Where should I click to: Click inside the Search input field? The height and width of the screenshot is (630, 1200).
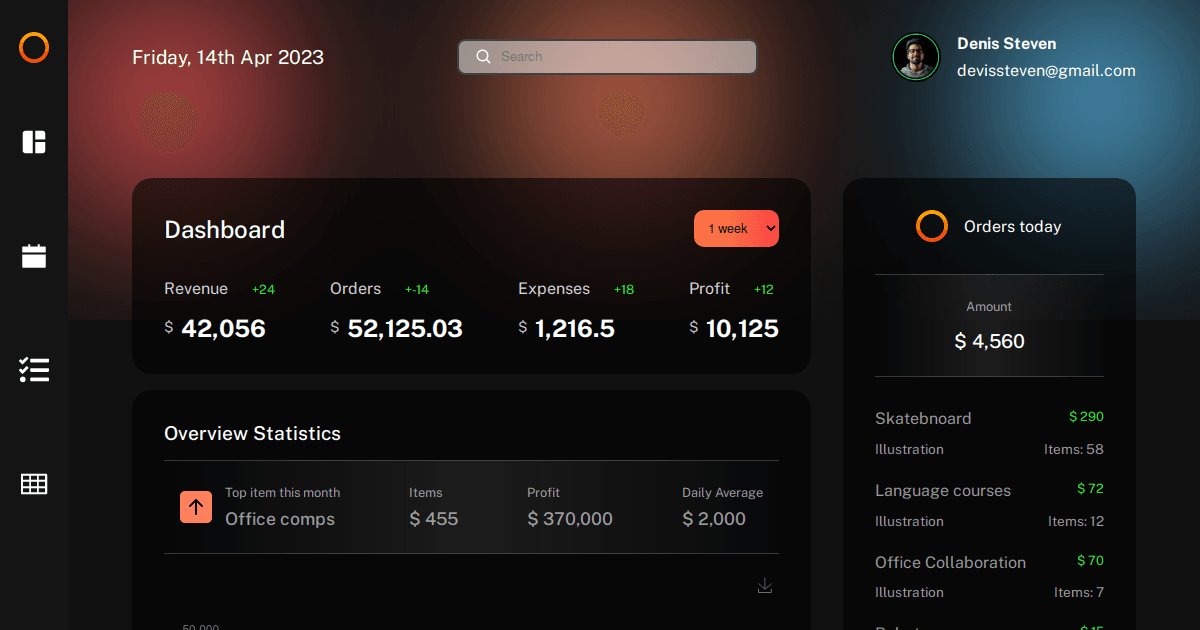point(607,57)
